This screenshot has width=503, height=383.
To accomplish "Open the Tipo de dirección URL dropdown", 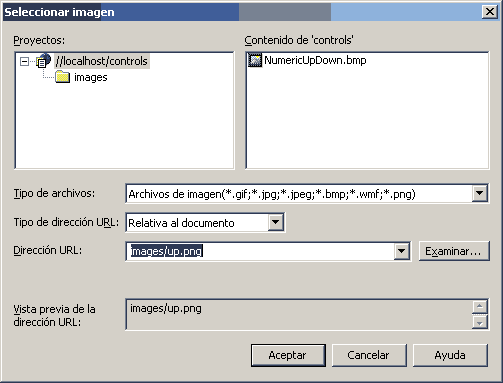I will click(275, 222).
